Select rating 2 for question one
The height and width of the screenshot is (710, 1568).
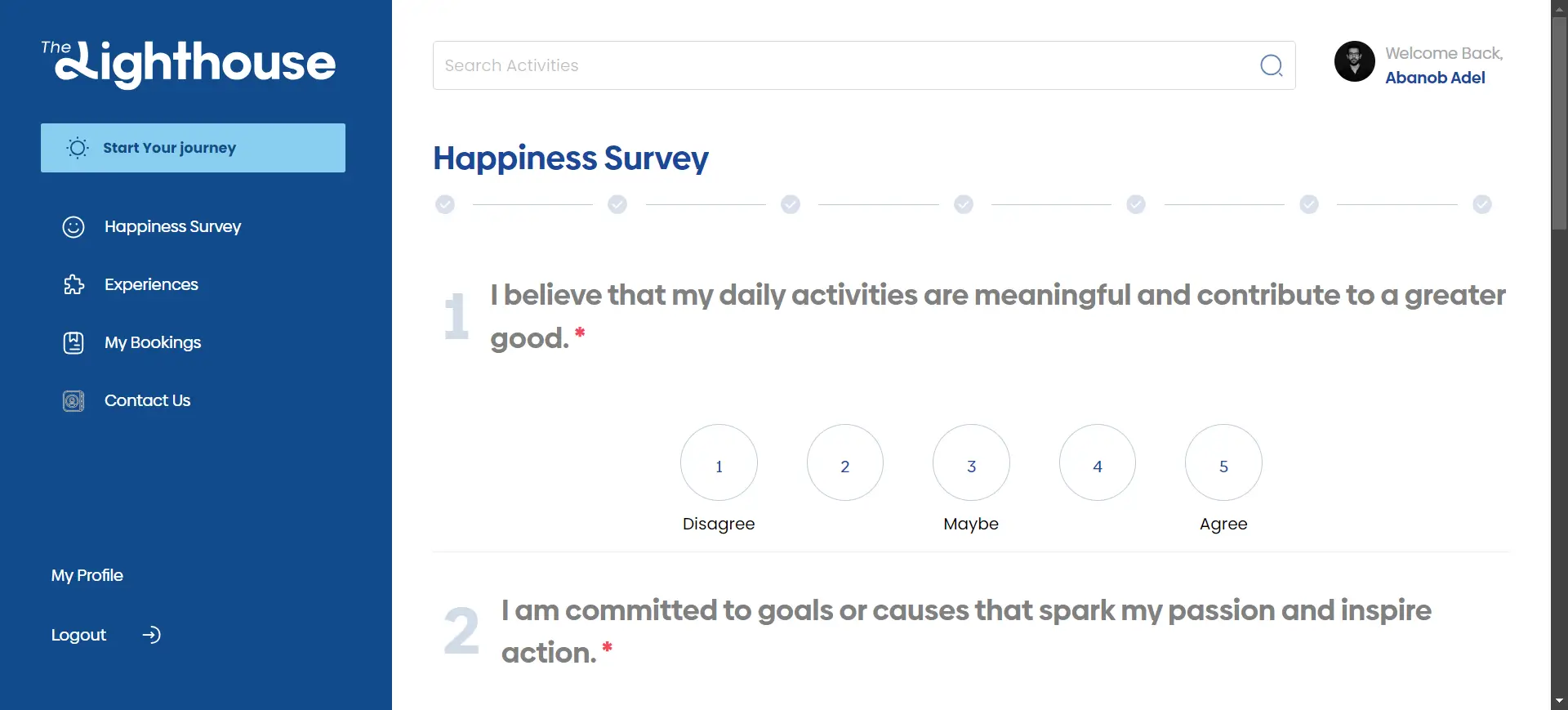(845, 462)
